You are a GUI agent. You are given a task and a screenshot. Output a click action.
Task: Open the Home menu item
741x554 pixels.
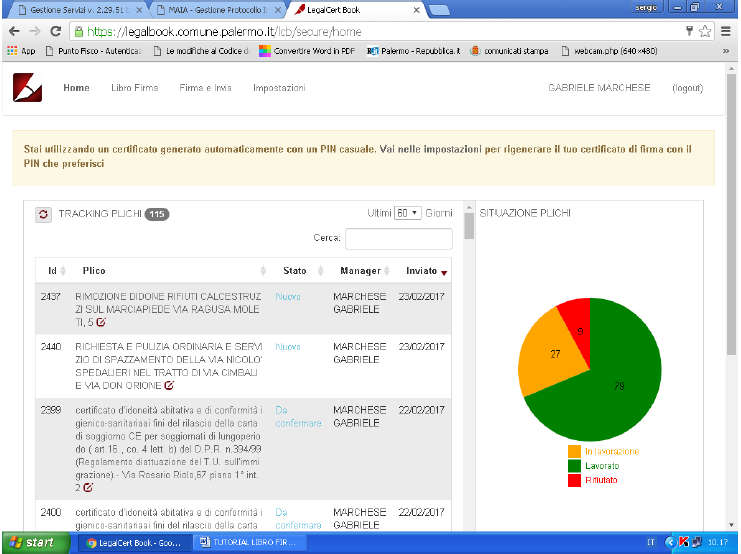(x=76, y=87)
